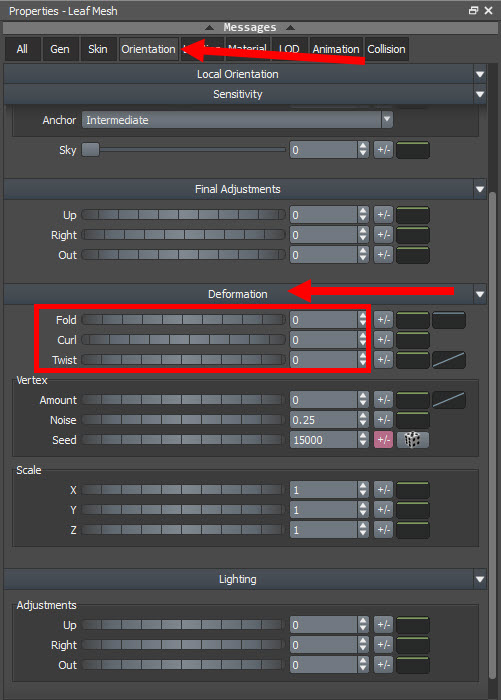Image resolution: width=501 pixels, height=700 pixels.
Task: Open Scale Y variance curve box
Action: (413, 510)
